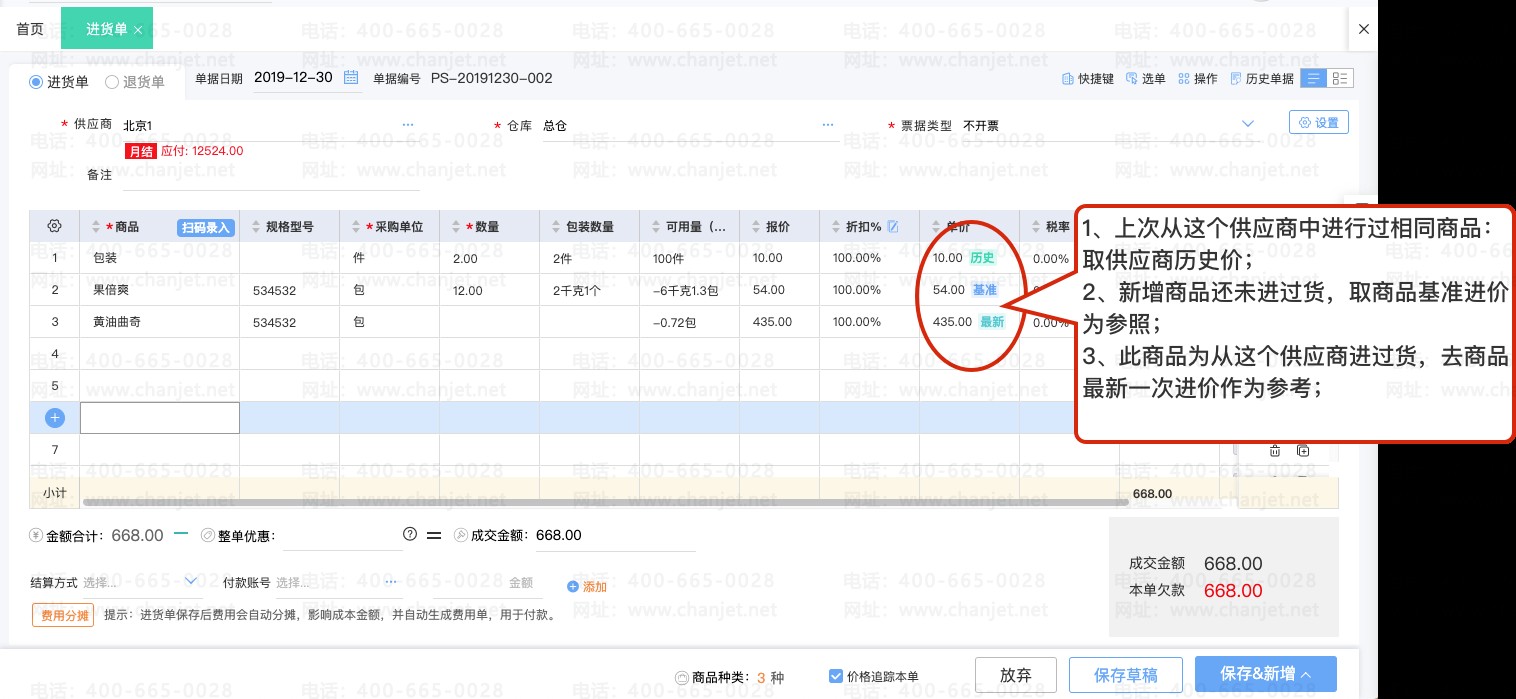This screenshot has width=1516, height=699.
Task: Open the 历史单据 menu item
Action: coord(1262,79)
